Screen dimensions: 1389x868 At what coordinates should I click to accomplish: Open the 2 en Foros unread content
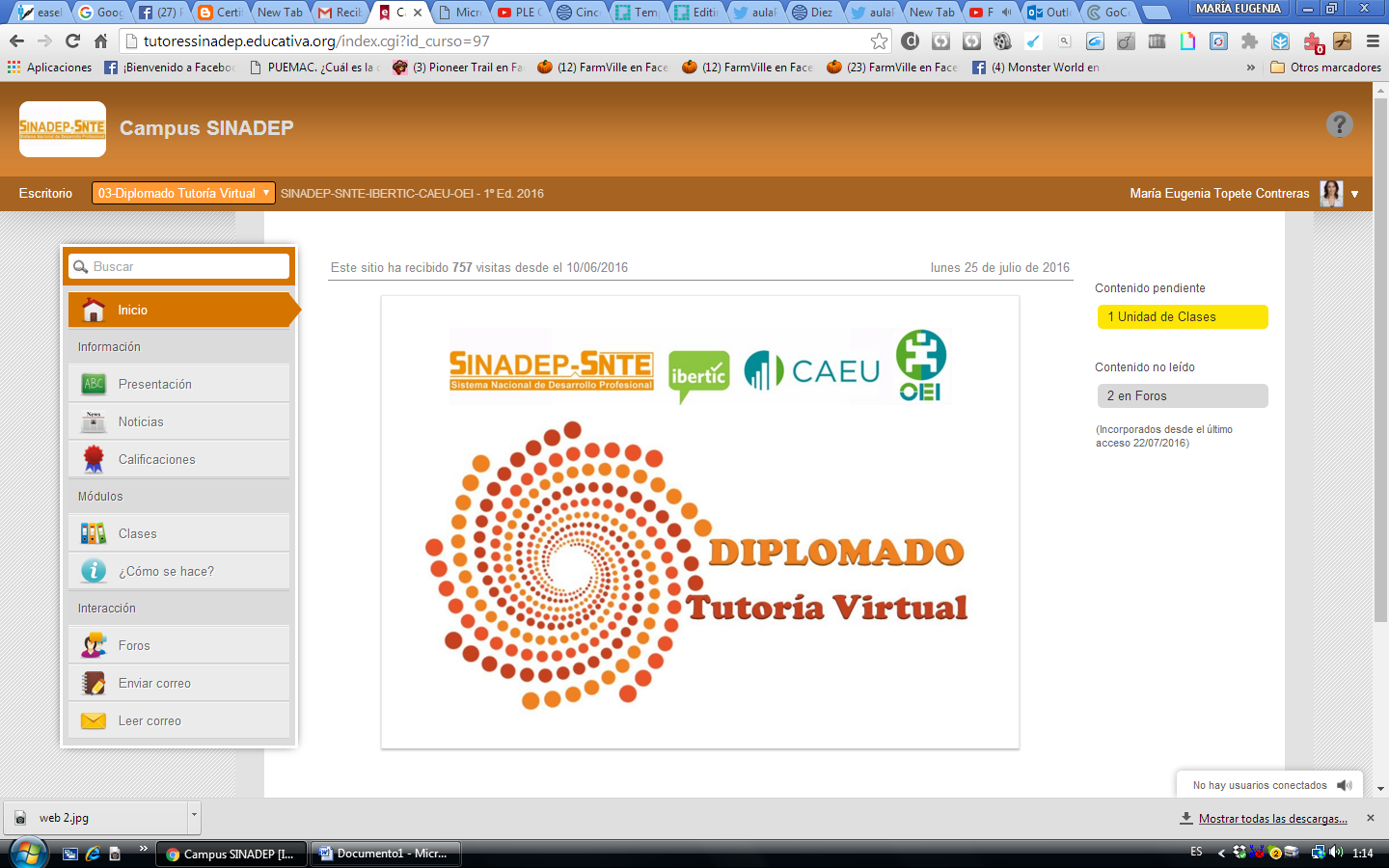pyautogui.click(x=1183, y=395)
